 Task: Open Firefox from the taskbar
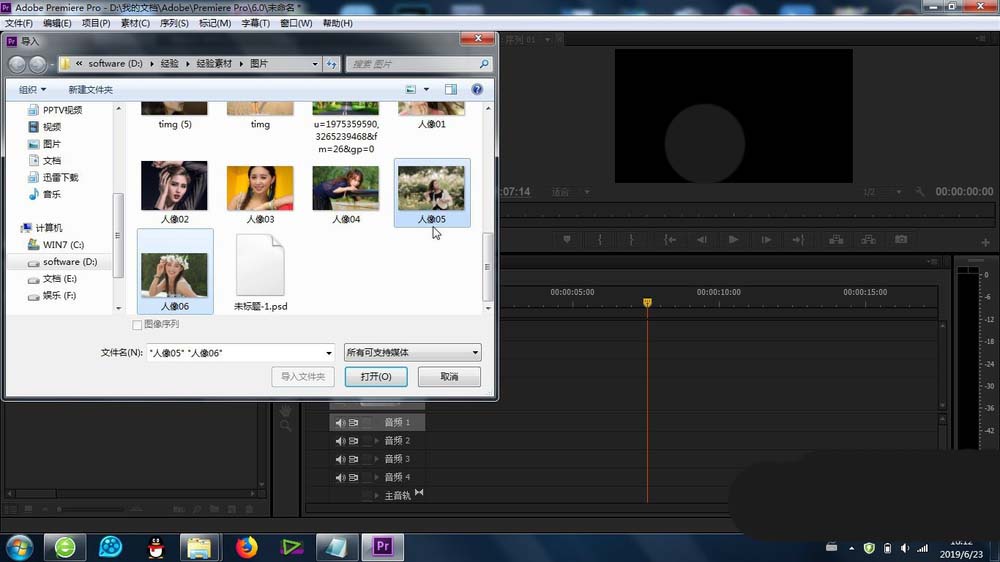click(247, 547)
